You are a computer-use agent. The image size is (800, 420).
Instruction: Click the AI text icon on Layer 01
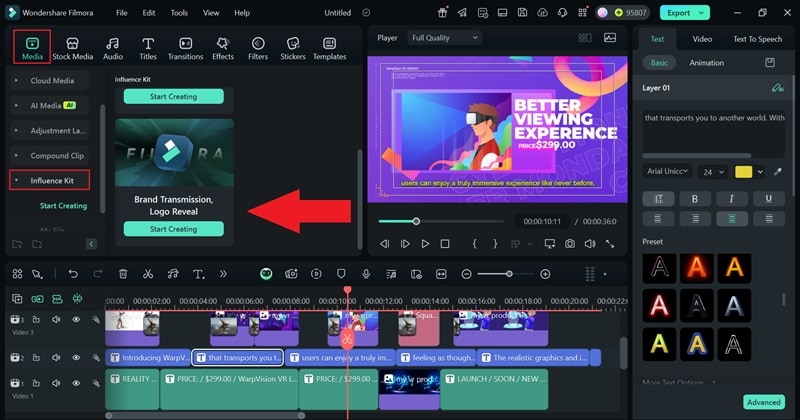(778, 88)
